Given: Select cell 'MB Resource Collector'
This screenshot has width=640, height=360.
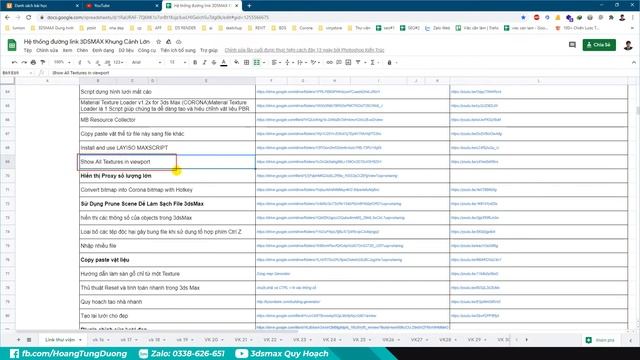Looking at the screenshot, I should point(167,120).
